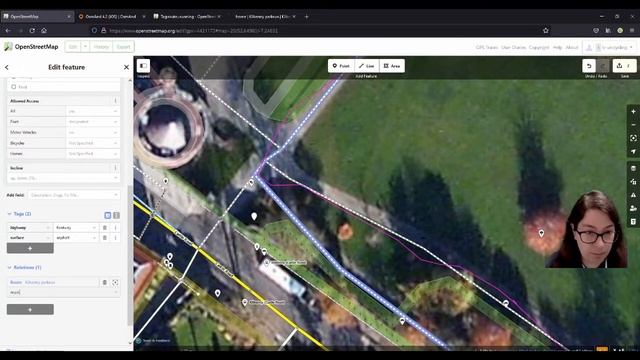Open Incline field options menu
640x360 pixels.
point(116,168)
